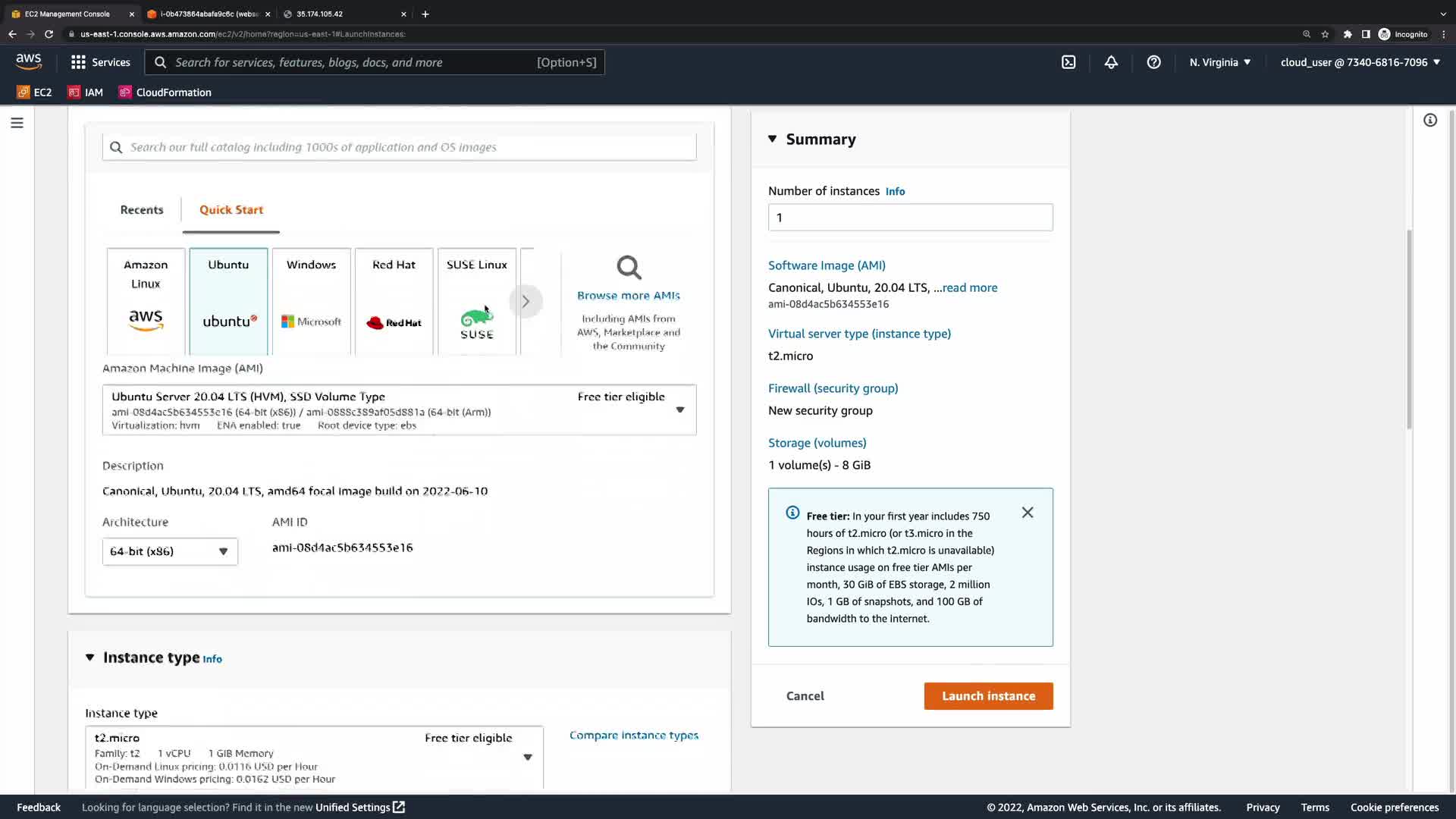The image size is (1456, 819).
Task: Open the help question mark menu
Action: pyautogui.click(x=1153, y=62)
